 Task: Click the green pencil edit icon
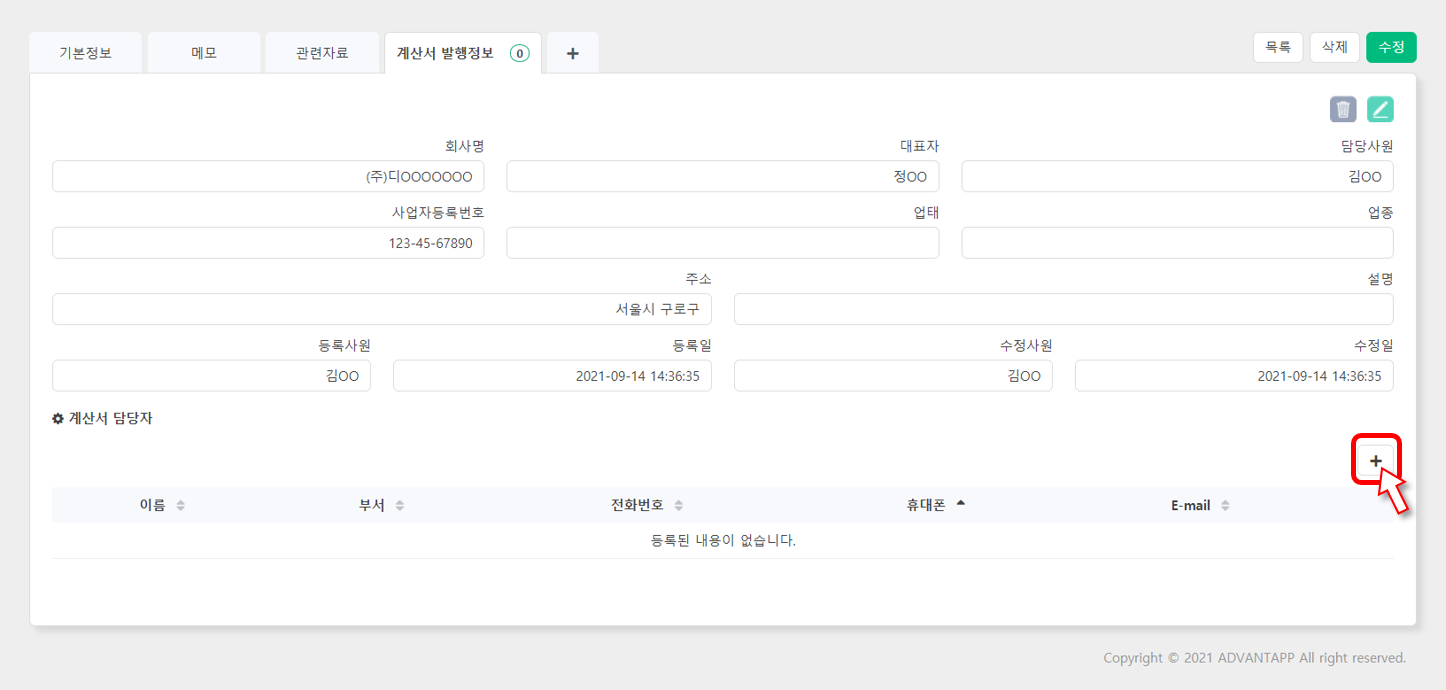click(x=1380, y=109)
